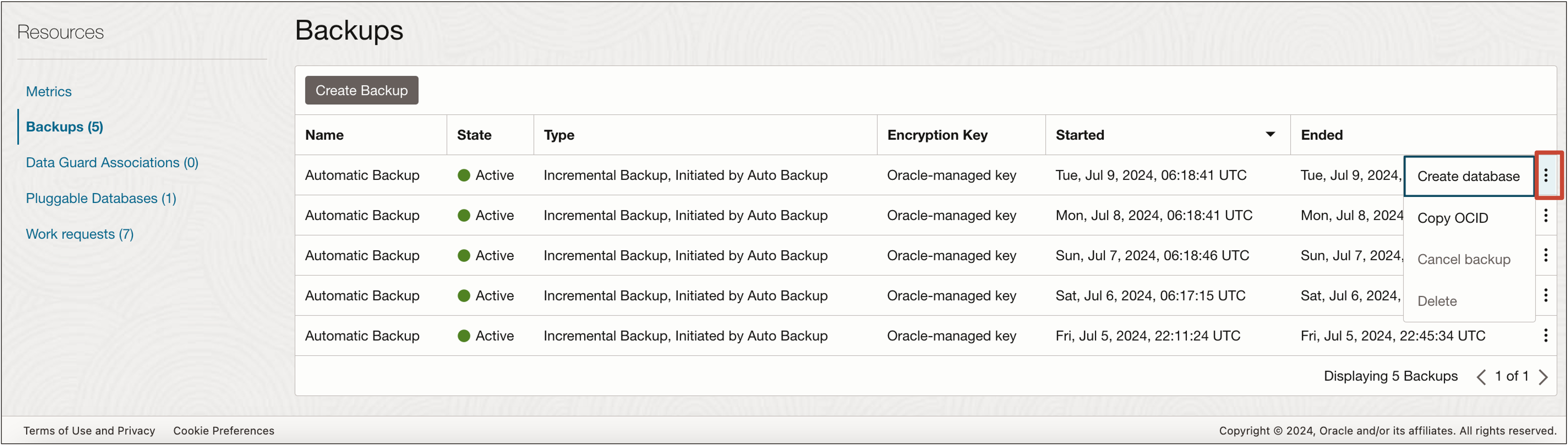The height and width of the screenshot is (445, 1568).
Task: Click Active state in the Jul 8 row
Action: point(486,215)
